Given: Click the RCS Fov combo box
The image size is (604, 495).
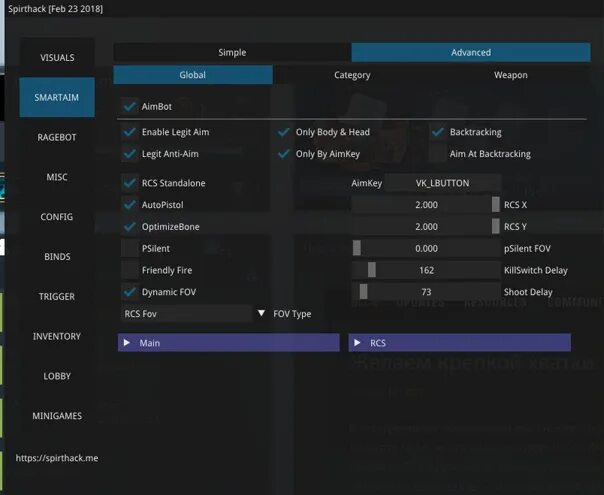Looking at the screenshot, I should tap(186, 314).
